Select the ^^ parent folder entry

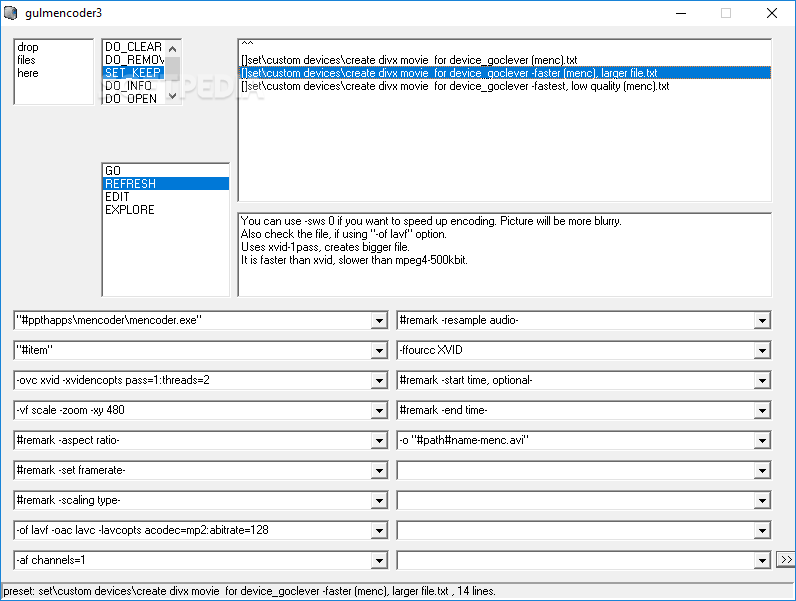click(x=505, y=47)
